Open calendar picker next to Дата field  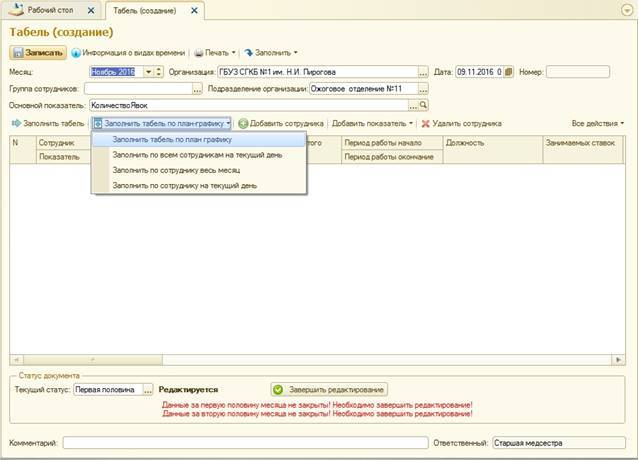pos(510,72)
